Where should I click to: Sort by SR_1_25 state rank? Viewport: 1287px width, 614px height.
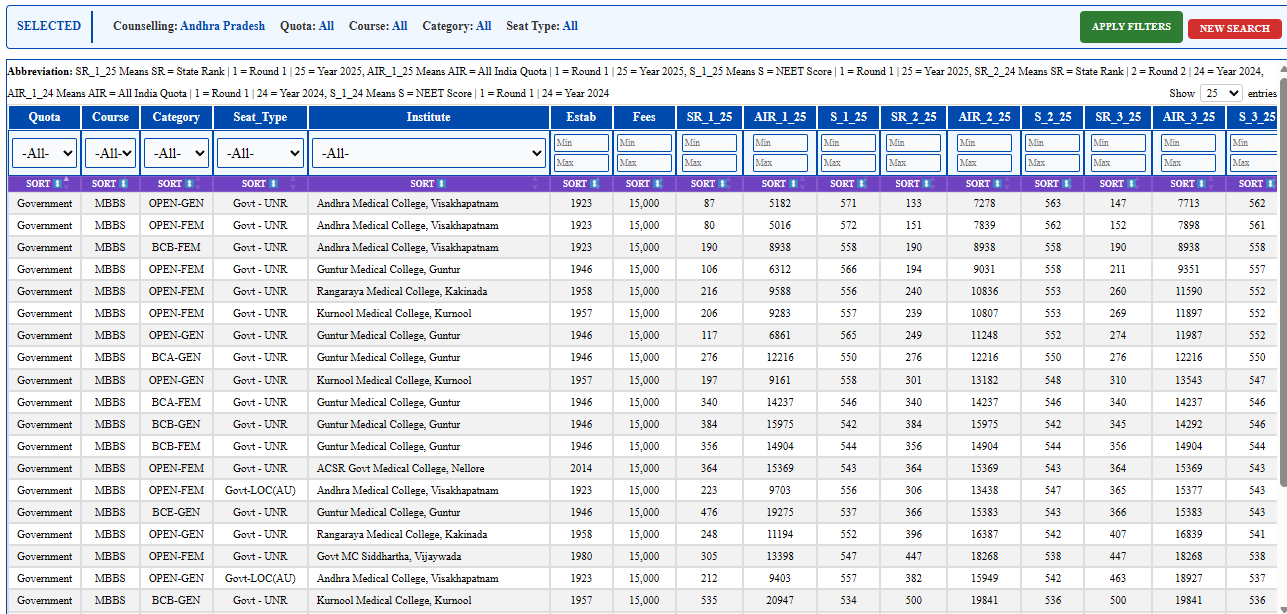click(x=709, y=184)
